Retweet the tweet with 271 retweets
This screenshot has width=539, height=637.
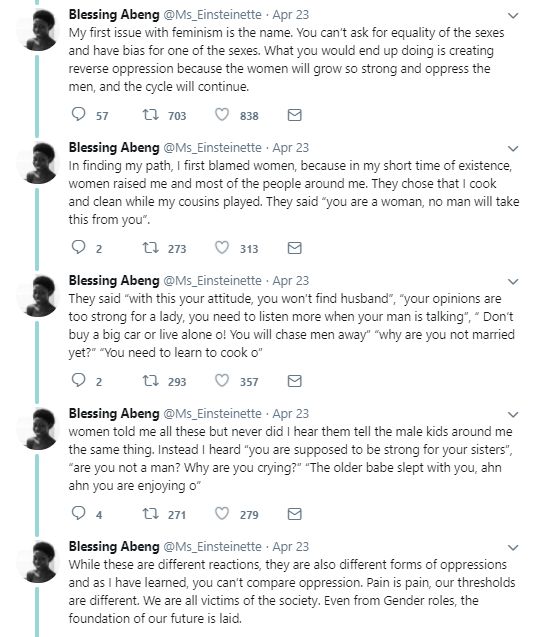[x=150, y=514]
